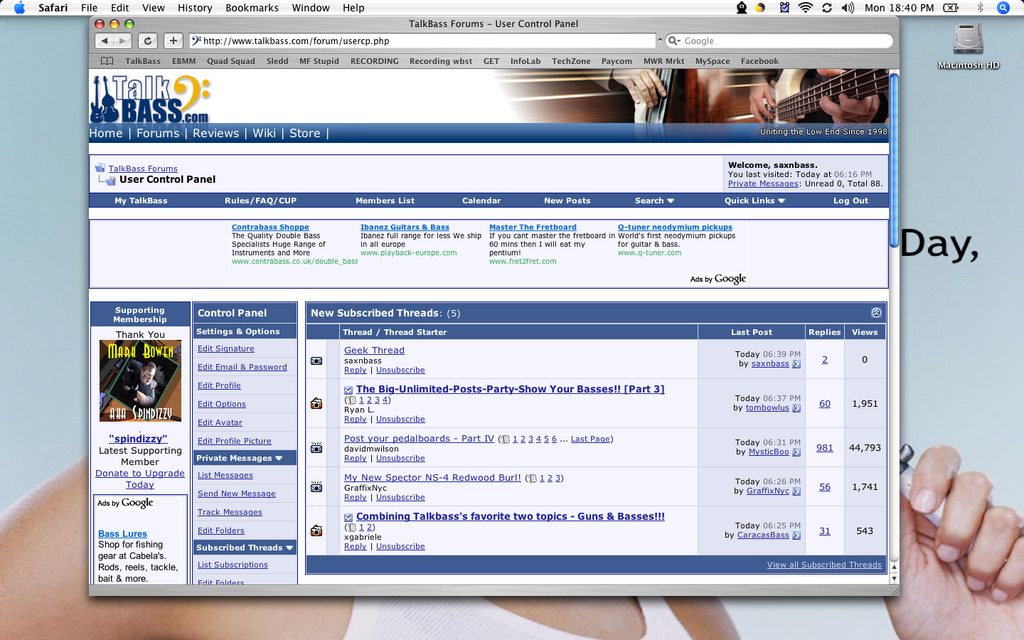This screenshot has height=640, width=1024.
Task: Open Spotlight search icon in menu bar
Action: click(1004, 8)
